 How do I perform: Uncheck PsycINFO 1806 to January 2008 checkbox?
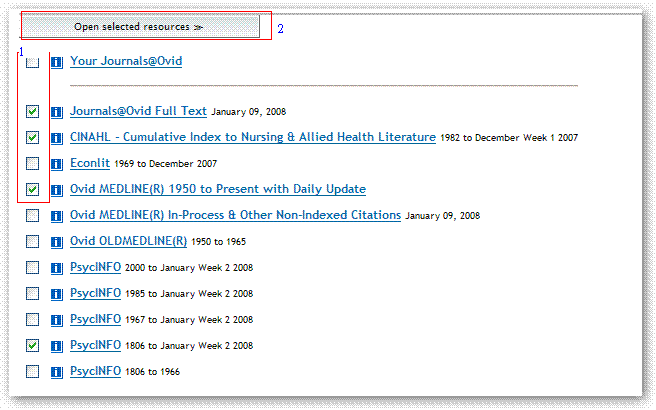pos(32,345)
